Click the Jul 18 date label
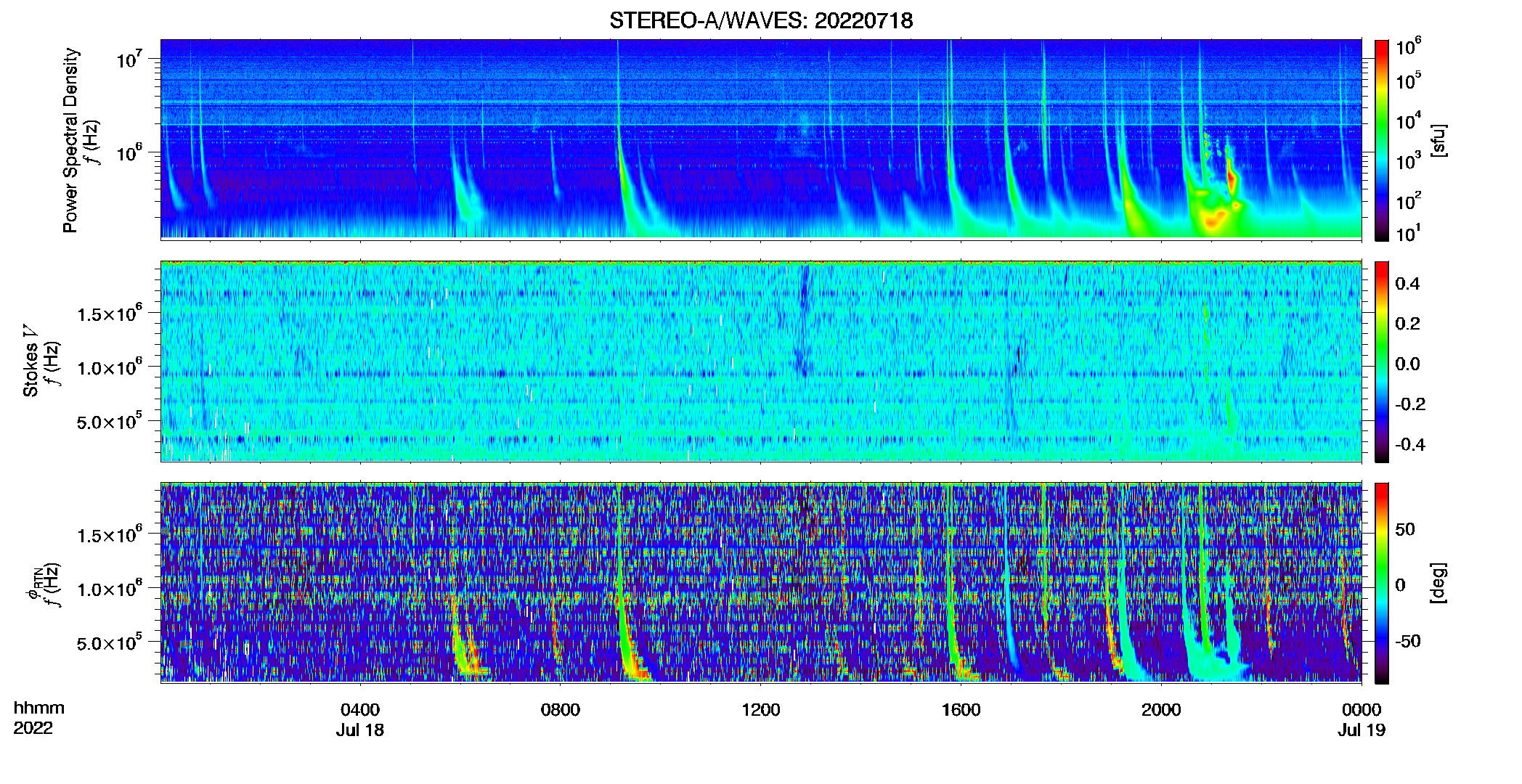Viewport: 1522px width, 784px height. click(360, 730)
